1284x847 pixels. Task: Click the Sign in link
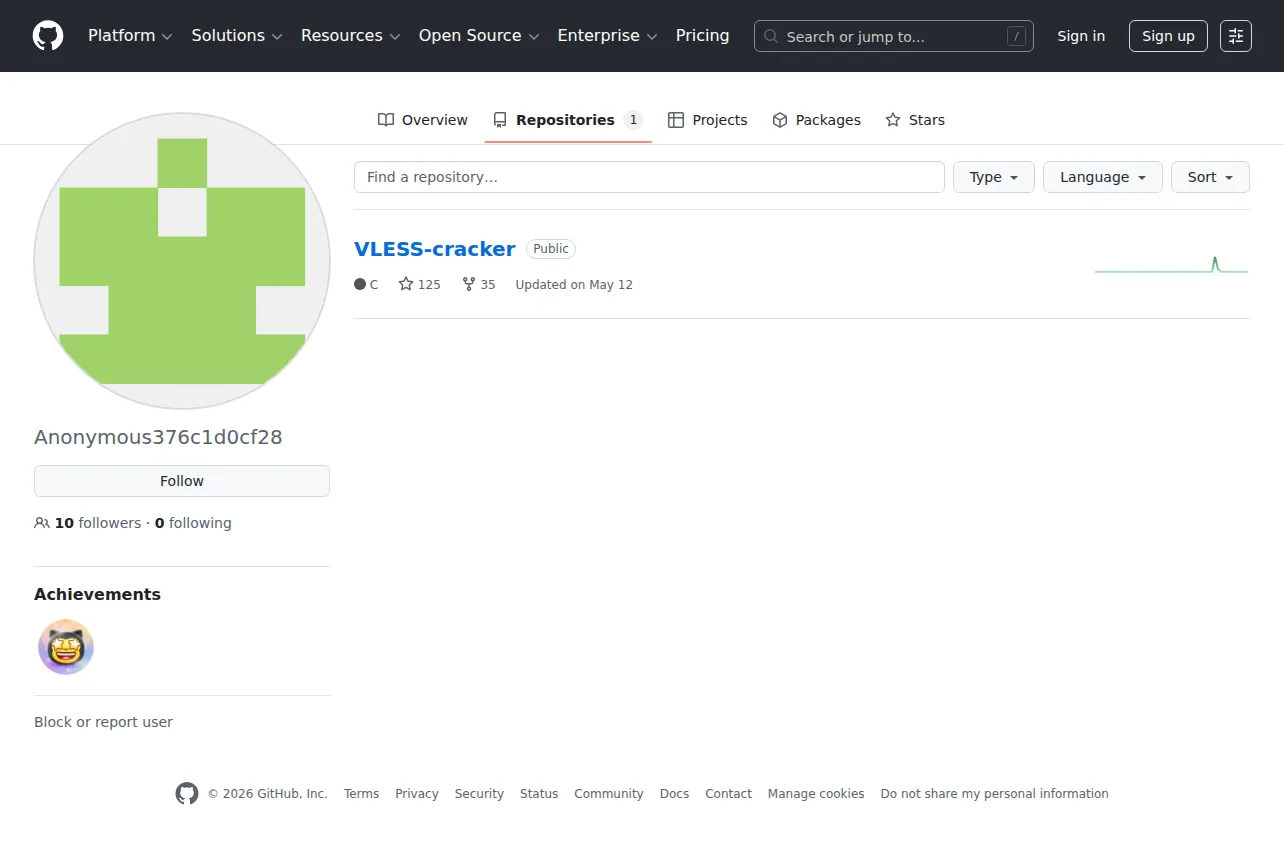[1081, 36]
